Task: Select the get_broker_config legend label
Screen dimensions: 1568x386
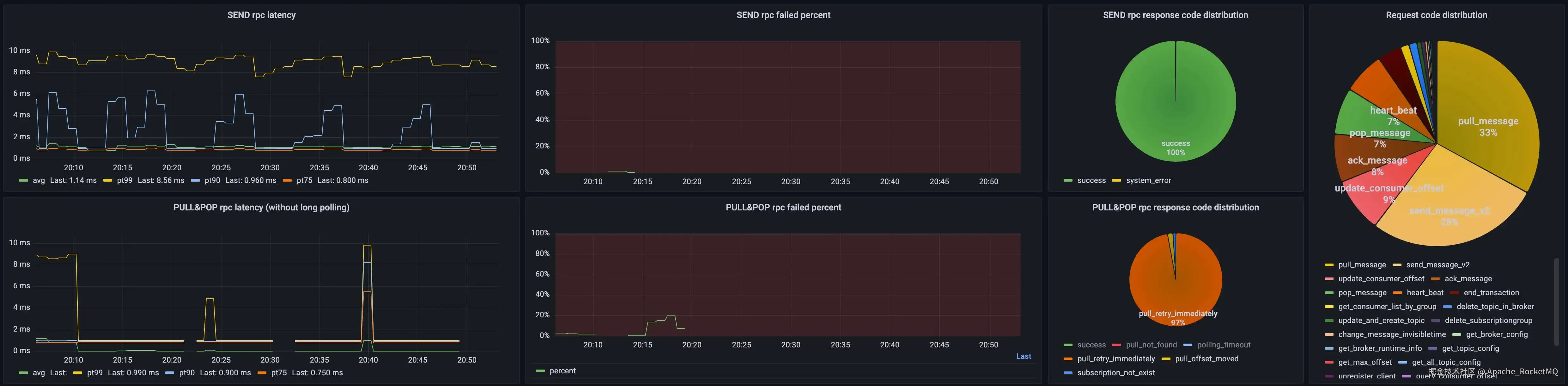Action: pos(1497,334)
